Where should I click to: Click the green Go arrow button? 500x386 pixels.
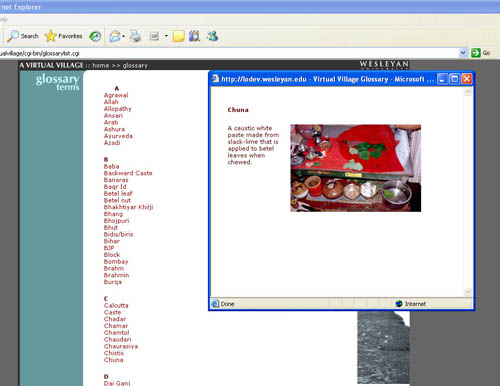coord(476,53)
